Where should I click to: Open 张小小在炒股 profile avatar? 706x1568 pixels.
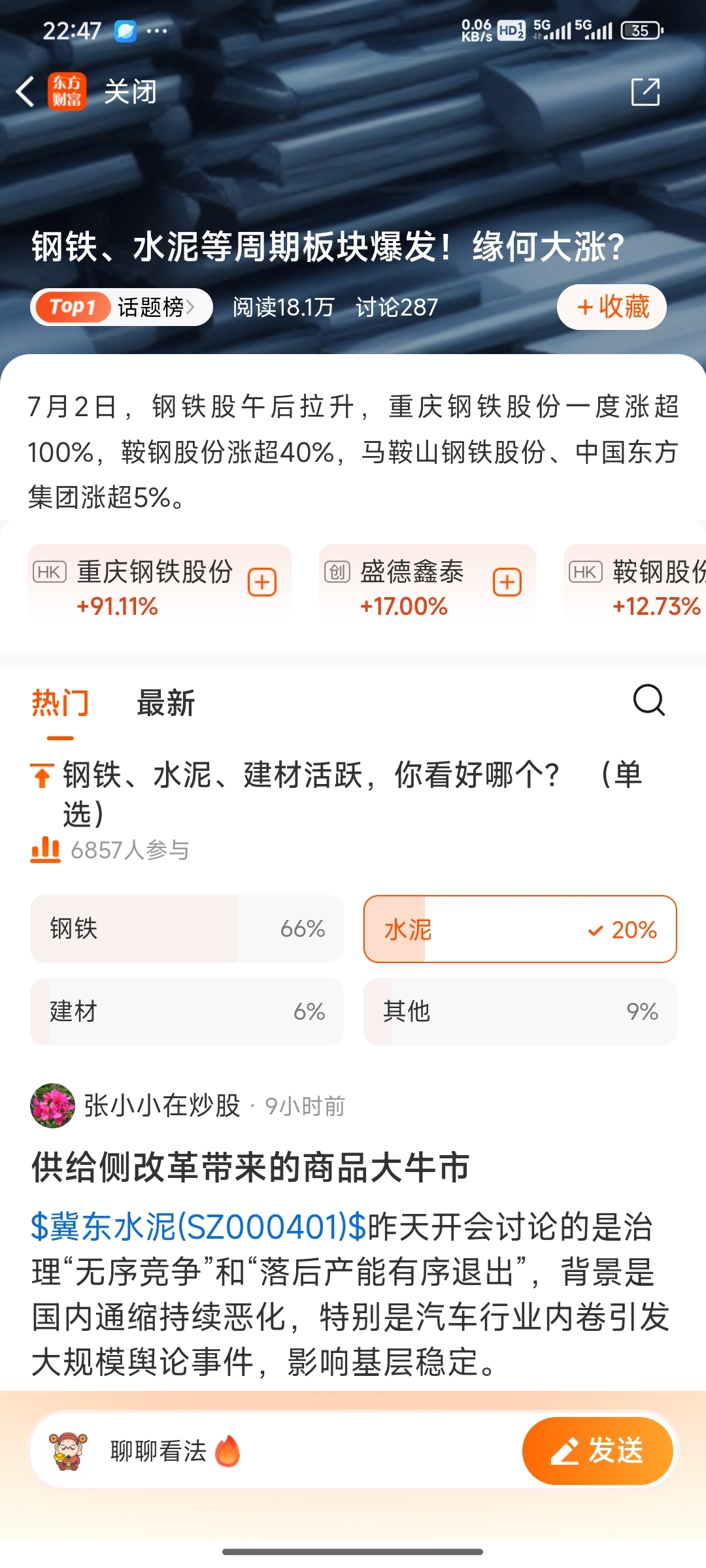[53, 1105]
